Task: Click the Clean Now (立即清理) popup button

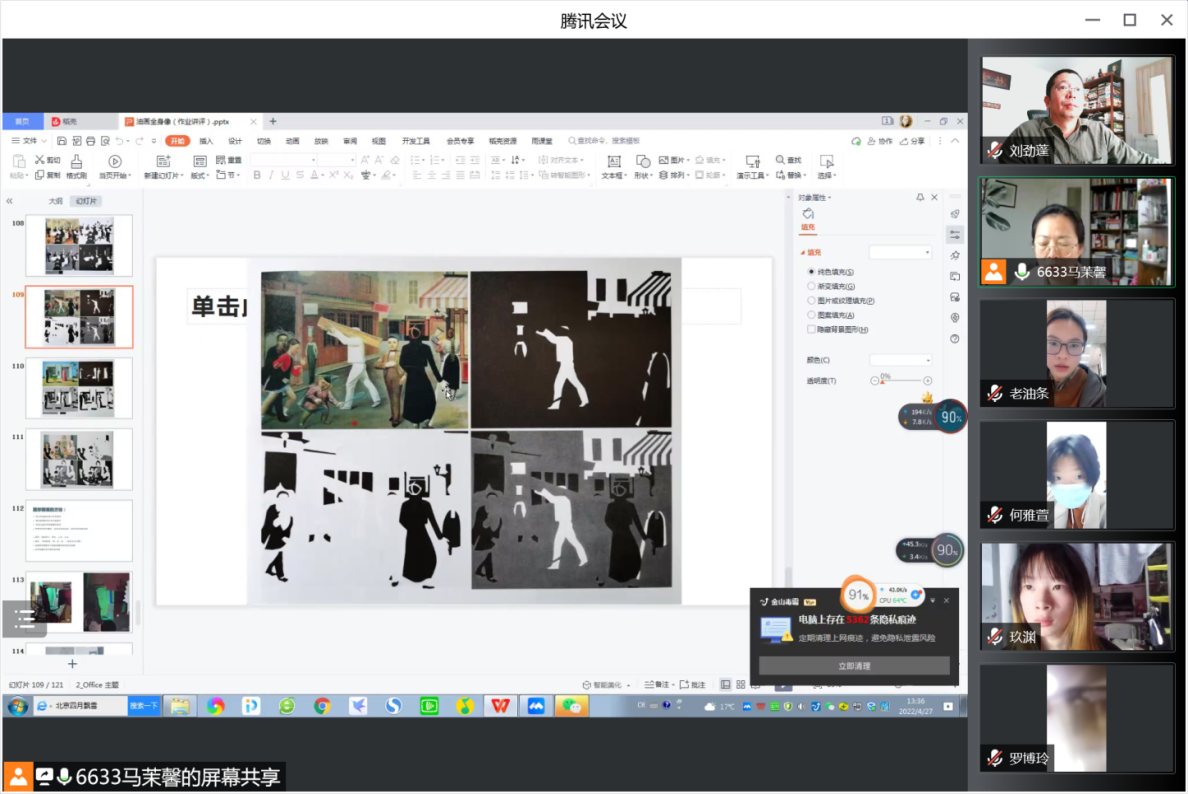Action: tap(854, 666)
